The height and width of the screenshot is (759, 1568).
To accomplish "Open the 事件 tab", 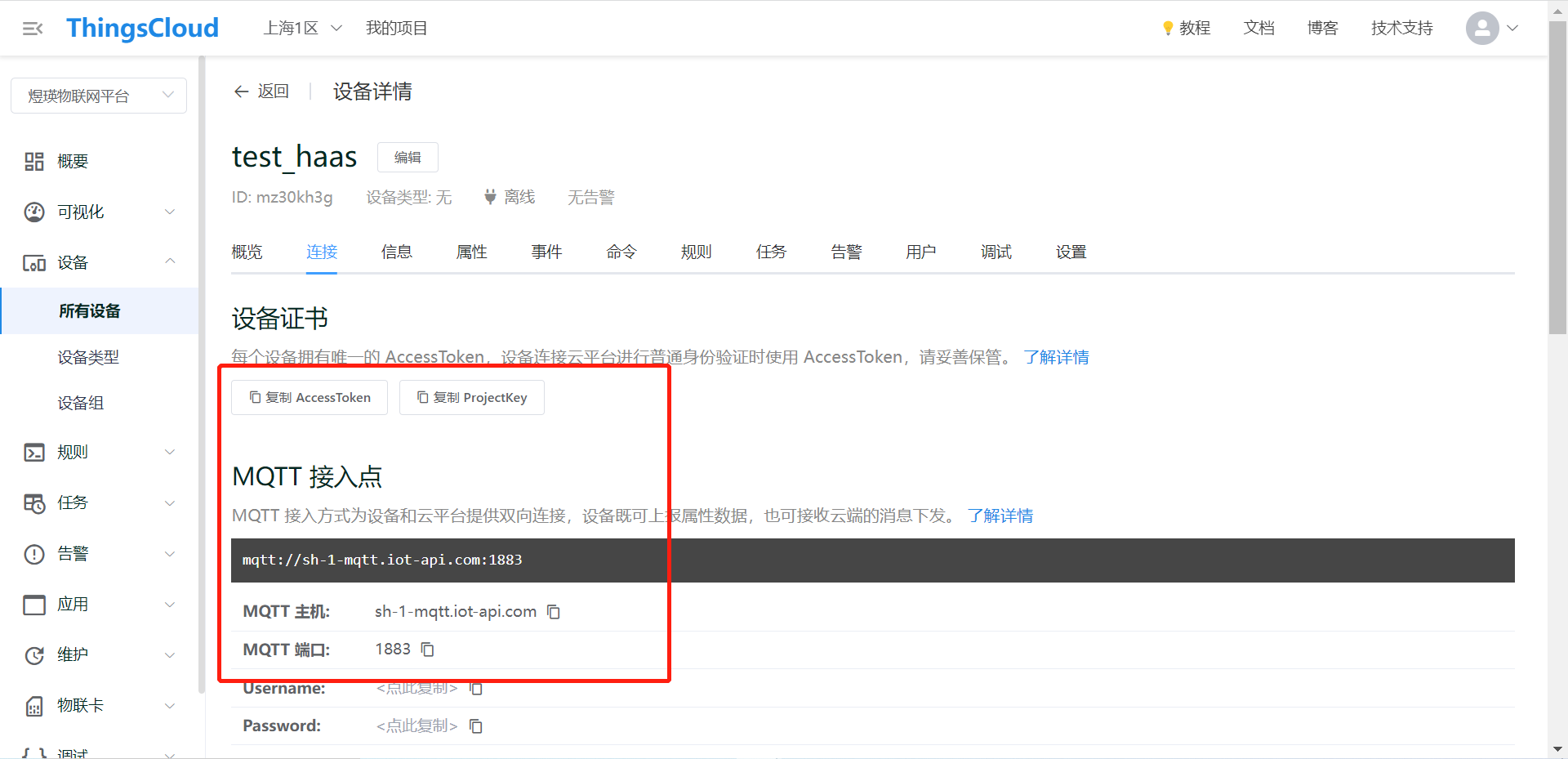I will (x=546, y=252).
